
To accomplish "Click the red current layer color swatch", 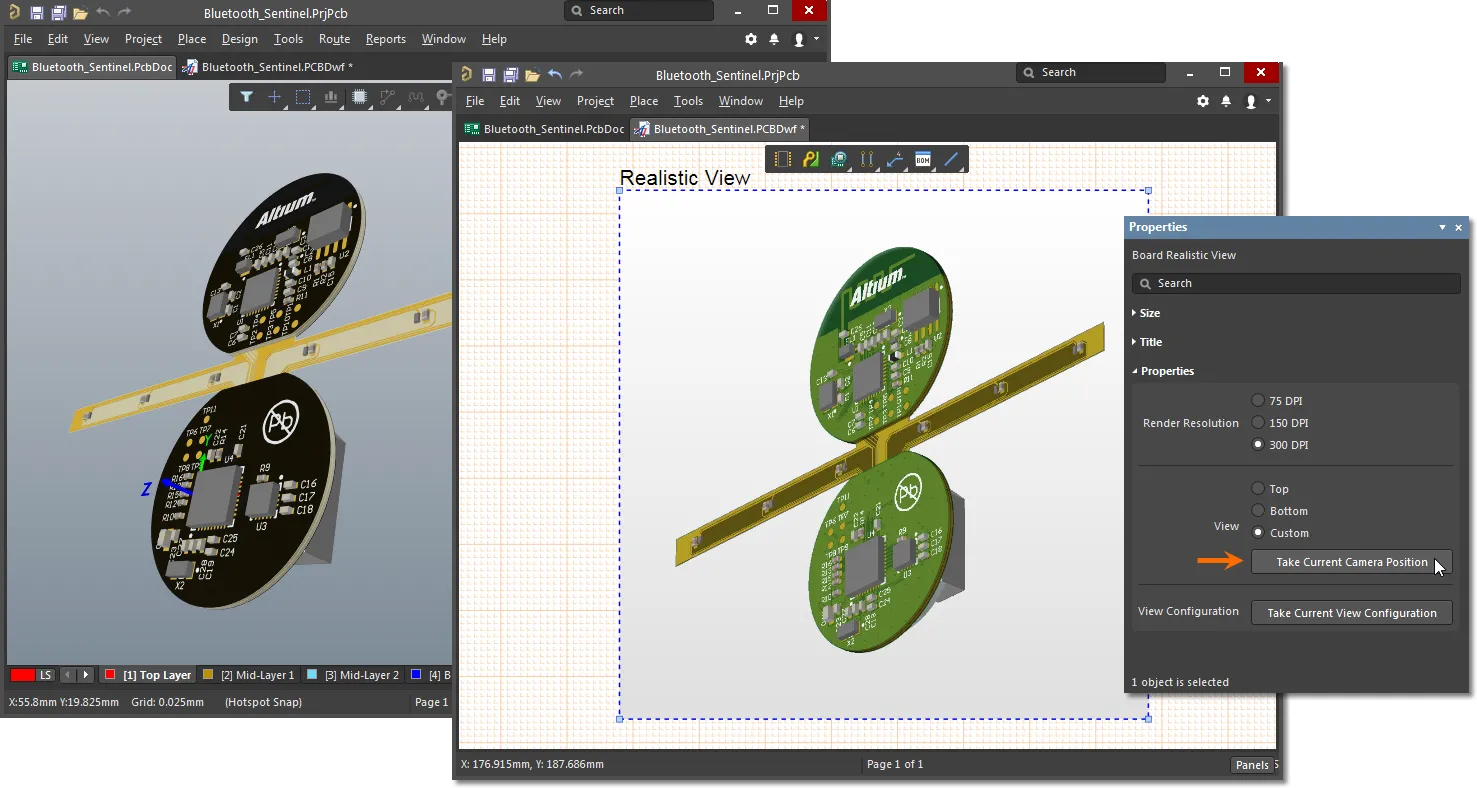I will click(x=22, y=675).
